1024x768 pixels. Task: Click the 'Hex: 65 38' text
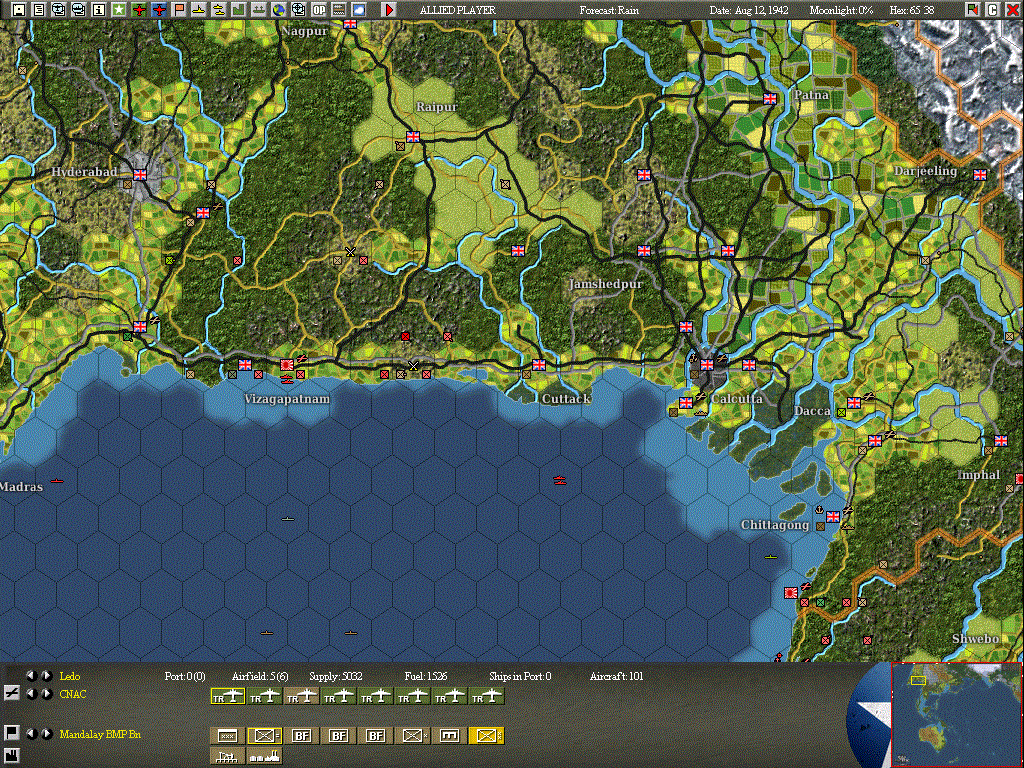tap(912, 10)
